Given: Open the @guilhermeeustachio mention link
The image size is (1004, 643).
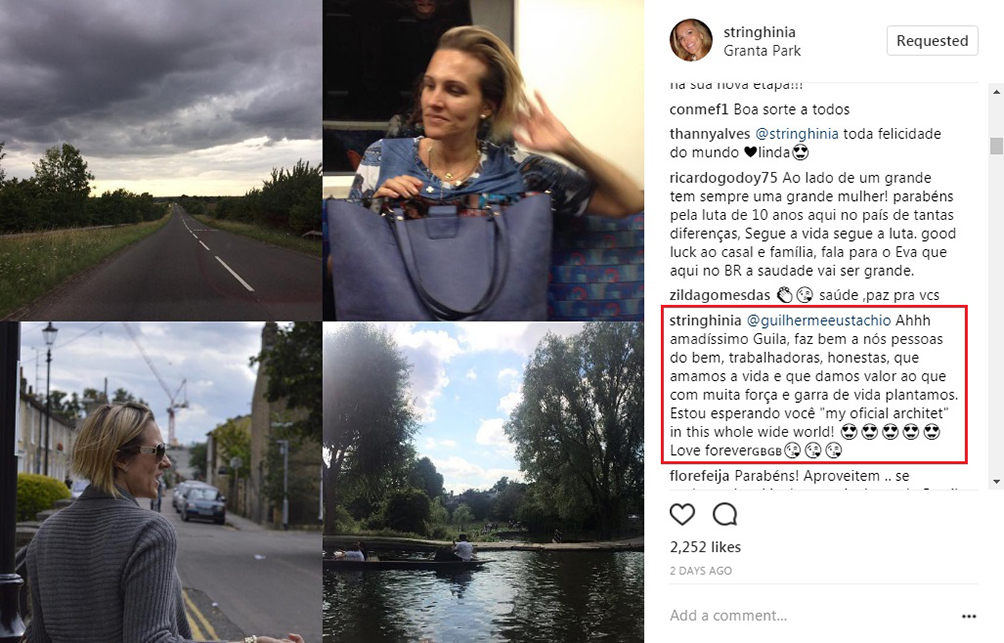Looking at the screenshot, I should pyautogui.click(x=819, y=321).
